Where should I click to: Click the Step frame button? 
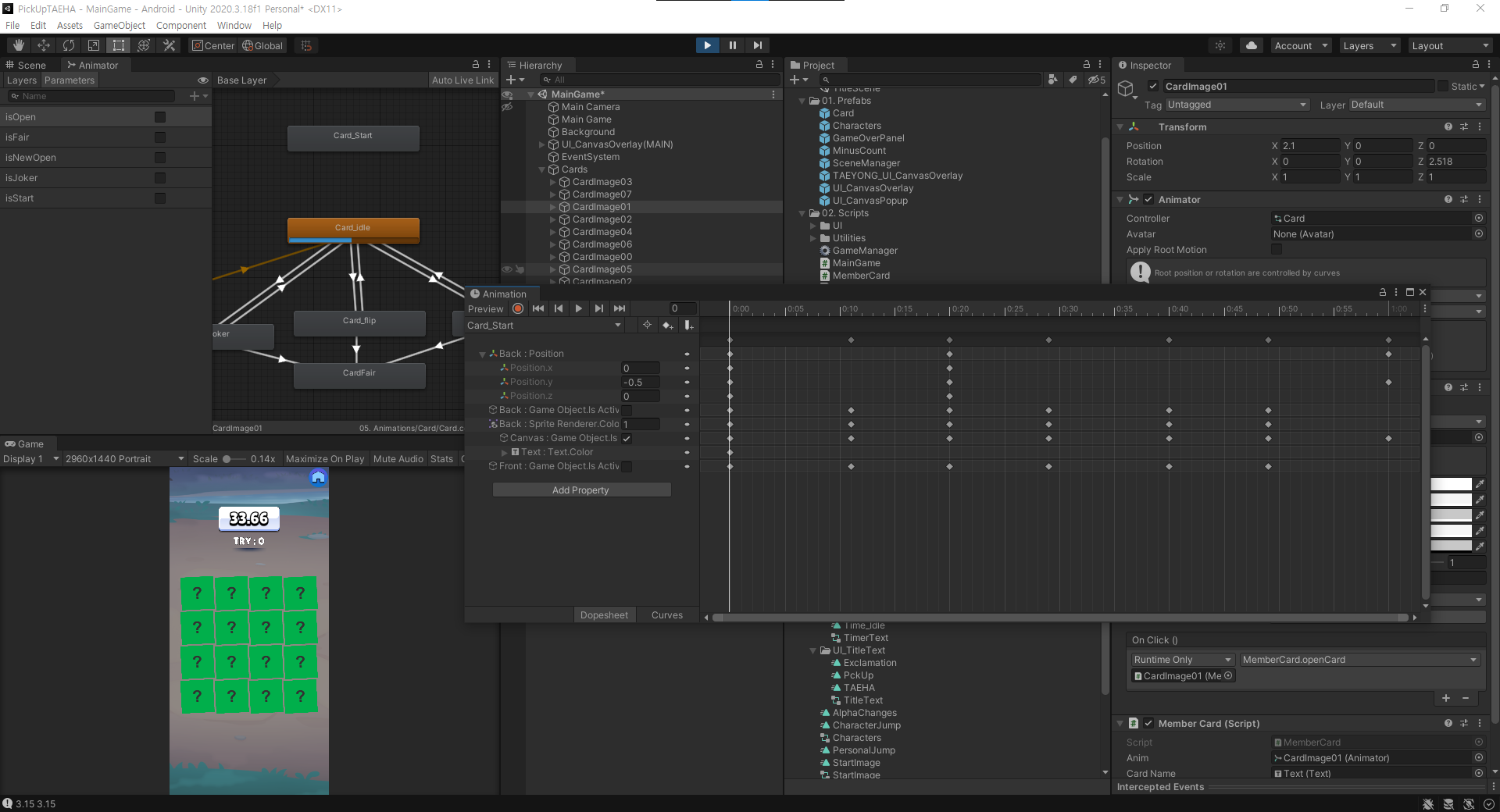point(757,45)
